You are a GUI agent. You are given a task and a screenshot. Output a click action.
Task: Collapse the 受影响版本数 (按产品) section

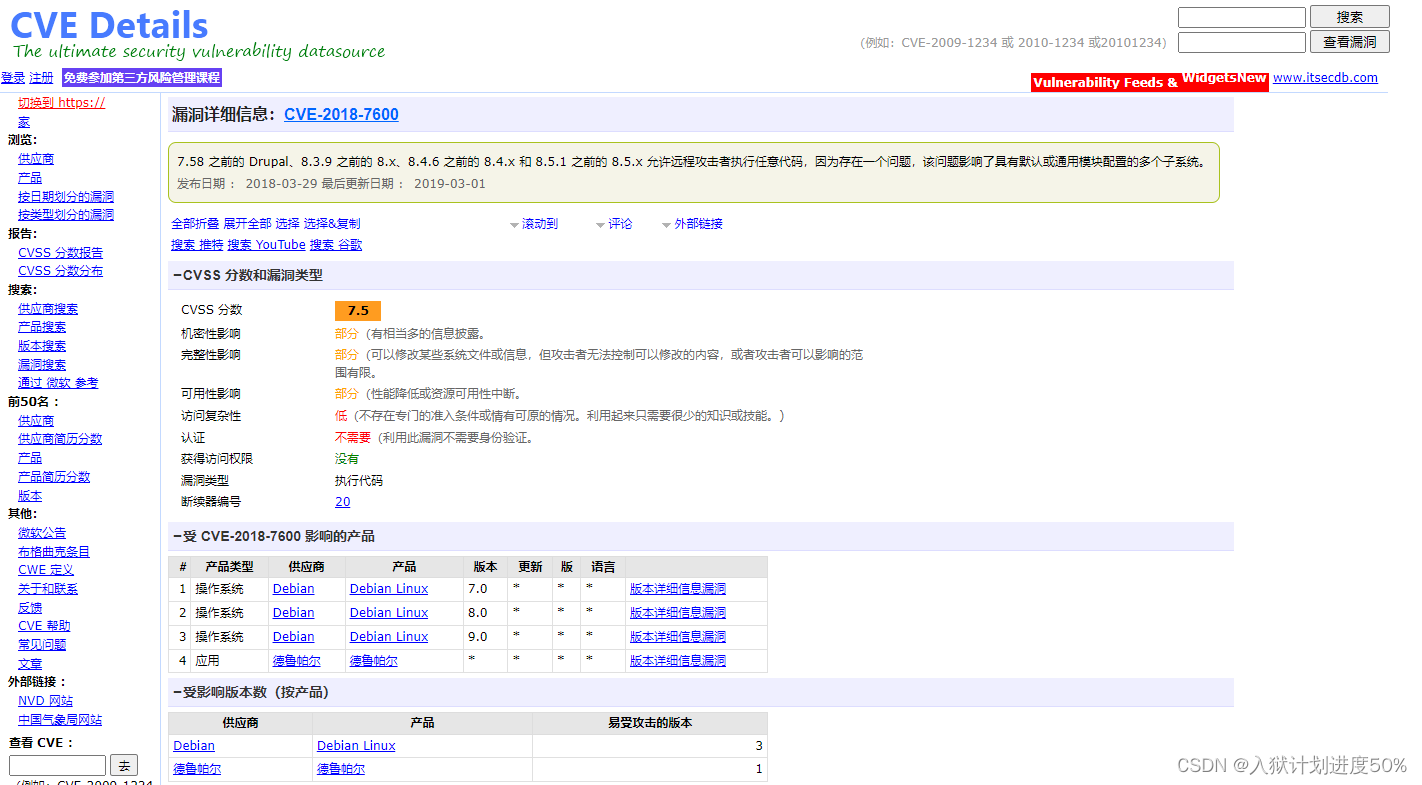click(177, 692)
